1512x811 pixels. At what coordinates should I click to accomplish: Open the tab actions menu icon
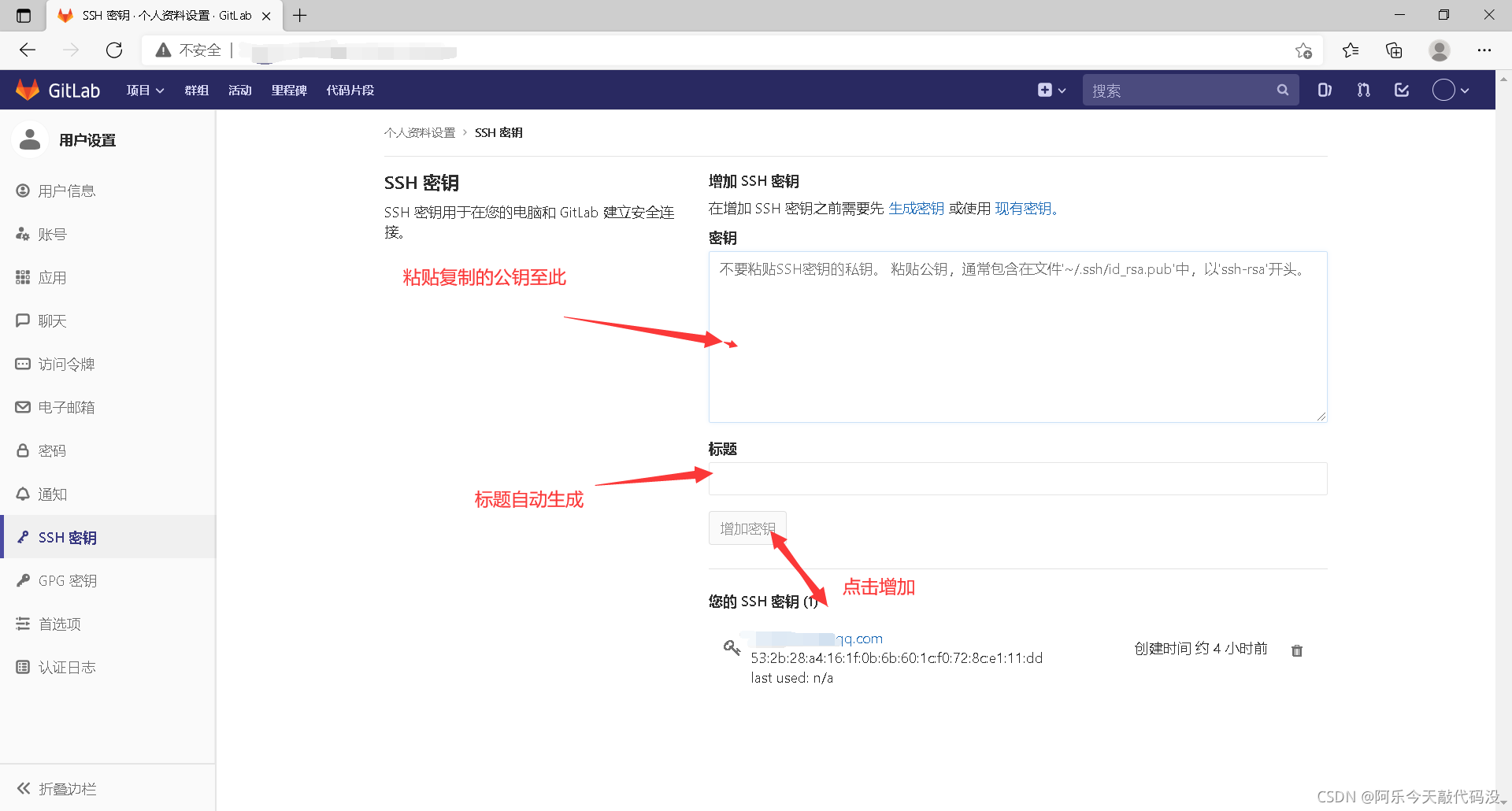pyautogui.click(x=24, y=15)
